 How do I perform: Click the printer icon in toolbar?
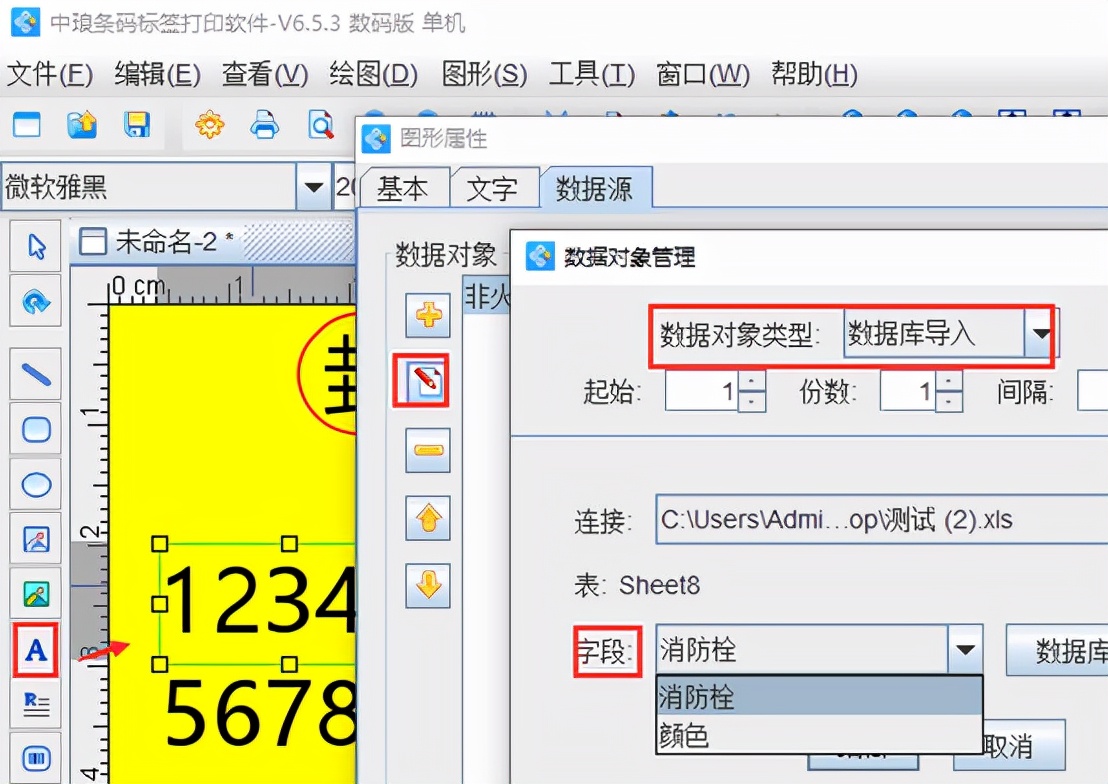(x=265, y=126)
